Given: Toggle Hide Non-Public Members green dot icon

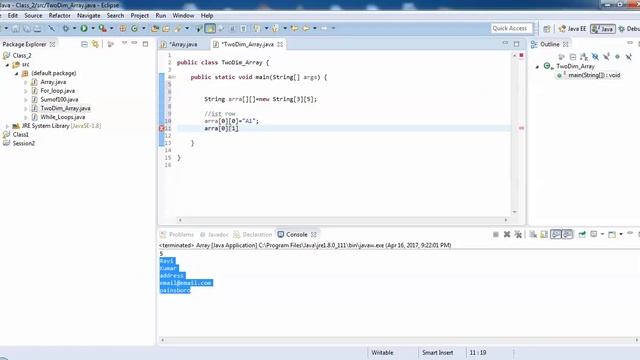Looking at the screenshot, I should tap(617, 57).
